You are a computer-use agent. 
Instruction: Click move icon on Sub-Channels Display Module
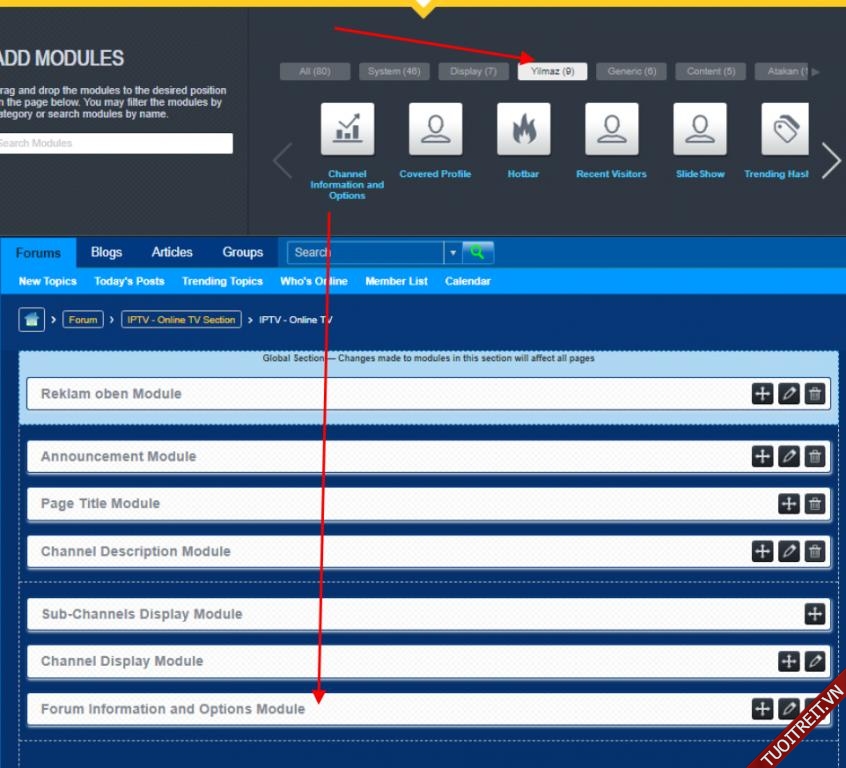coord(815,614)
